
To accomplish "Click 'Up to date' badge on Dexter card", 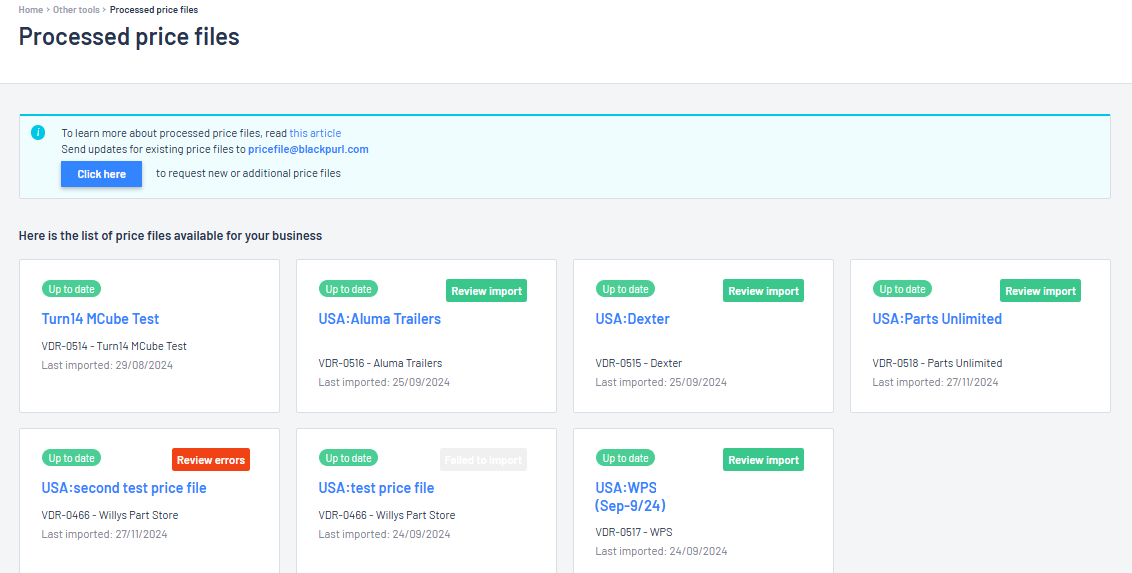I will click(625, 289).
